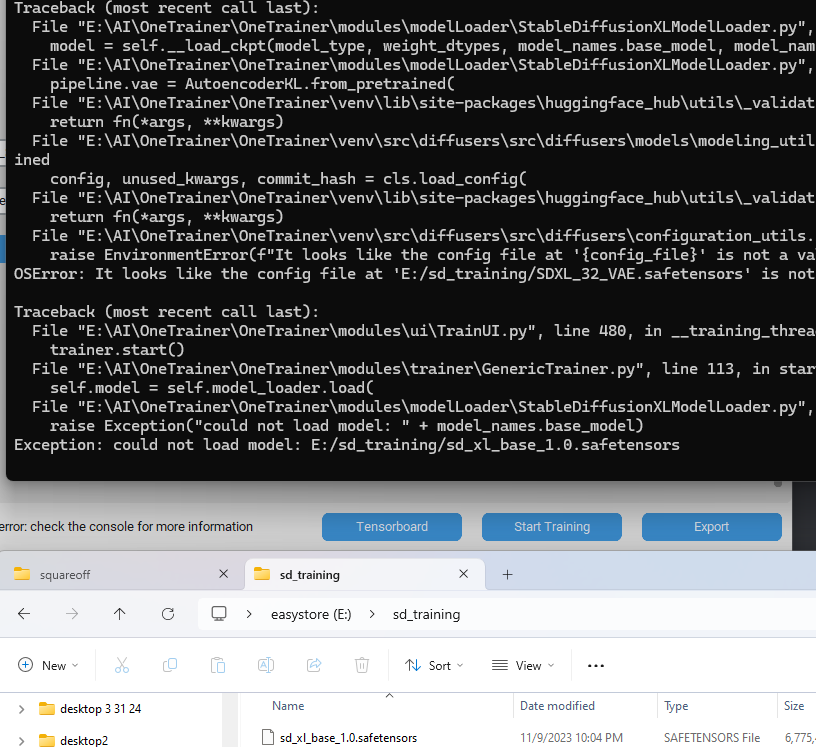This screenshot has height=747, width=816.
Task: Add a new Explorer tab
Action: (x=507, y=574)
